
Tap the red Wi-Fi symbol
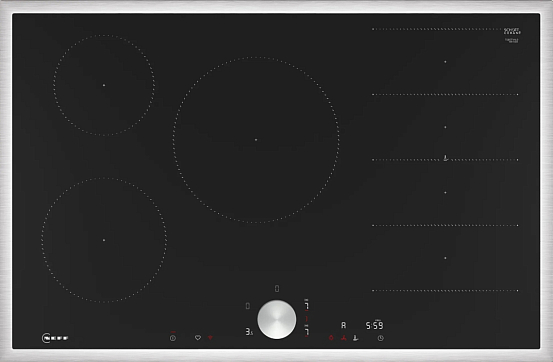coord(211,338)
